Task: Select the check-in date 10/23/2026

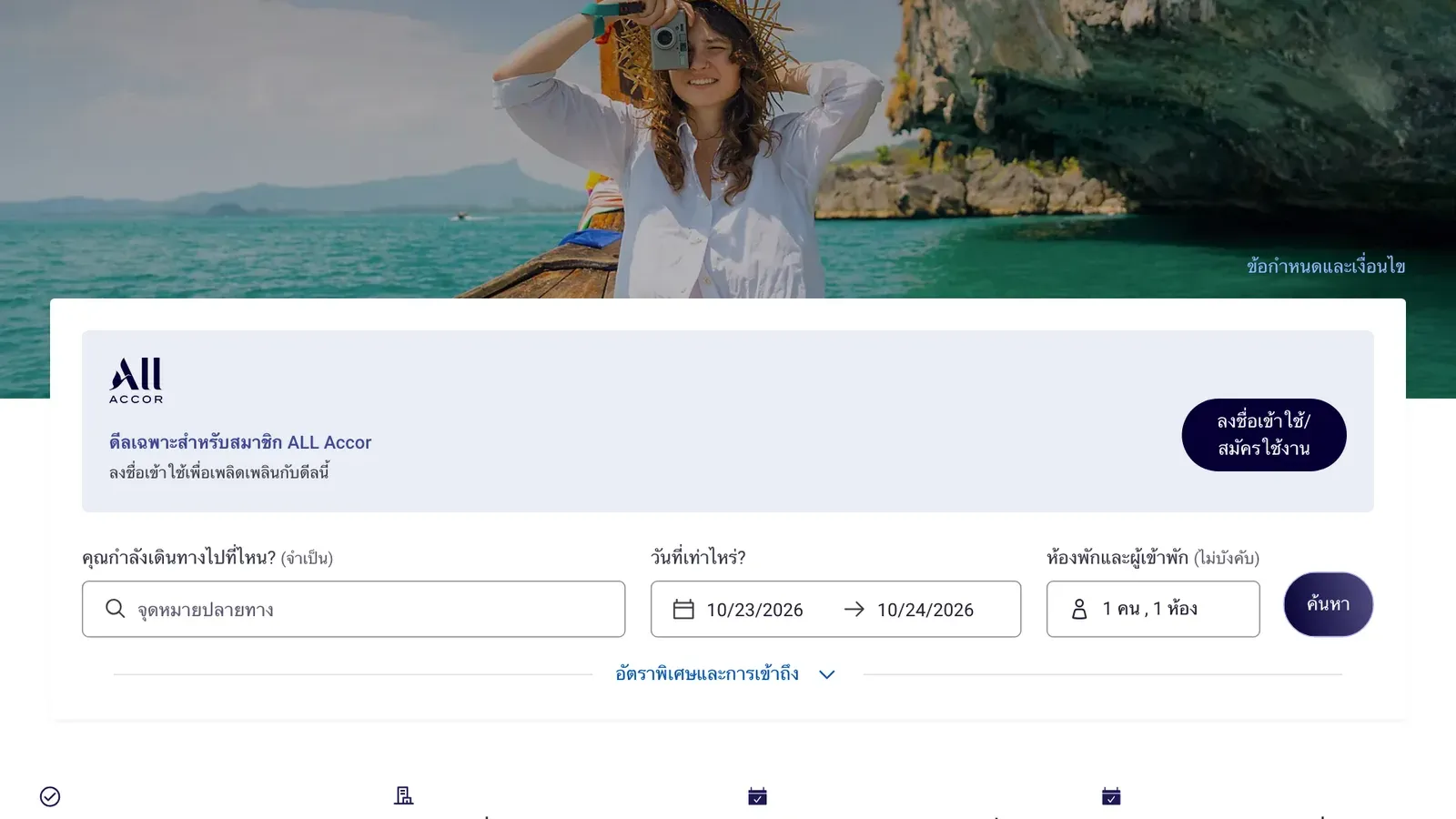Action: click(x=754, y=610)
